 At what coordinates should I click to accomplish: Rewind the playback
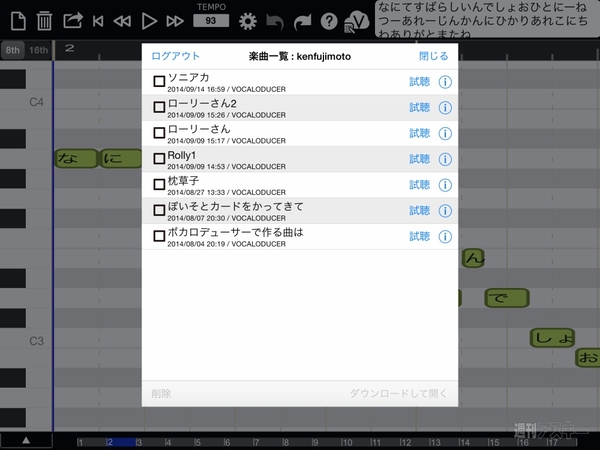coord(122,21)
